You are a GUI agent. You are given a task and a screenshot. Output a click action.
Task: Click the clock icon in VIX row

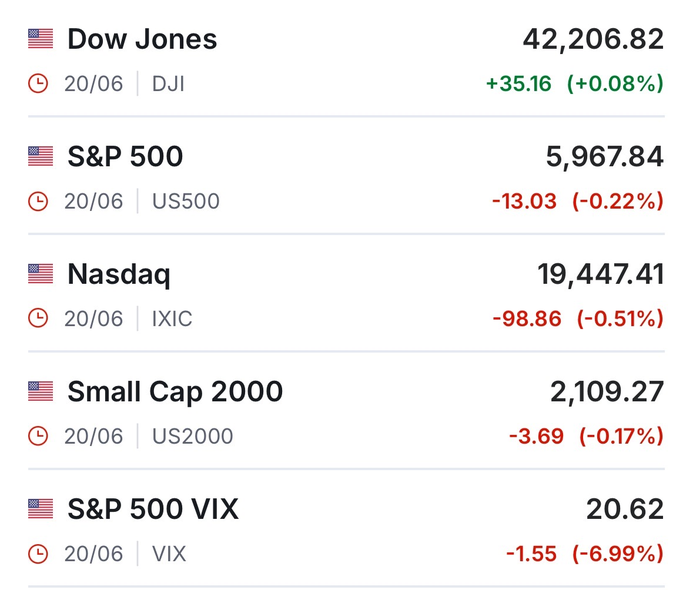point(38,554)
